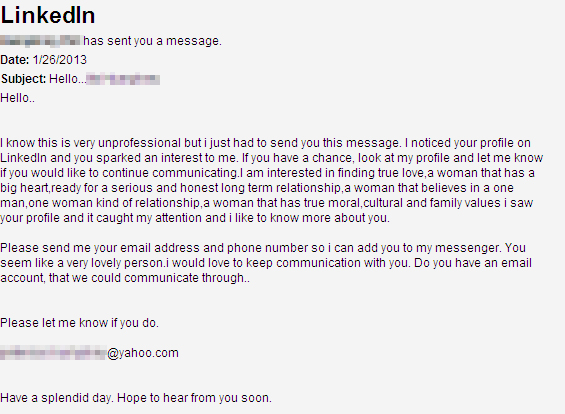Click the word 'messenger' in the second paragraph
Image resolution: width=565 pixels, height=414 pixels.
click(467, 248)
